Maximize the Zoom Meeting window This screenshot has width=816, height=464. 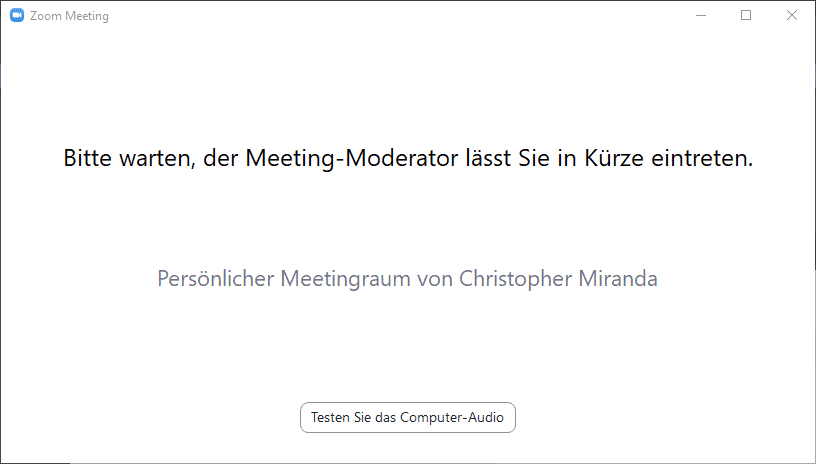[x=746, y=16]
